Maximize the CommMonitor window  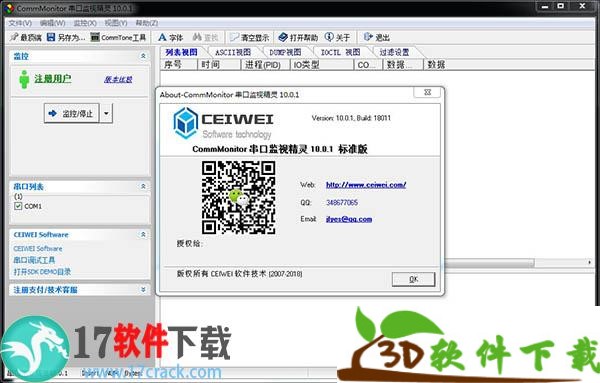[561, 6]
